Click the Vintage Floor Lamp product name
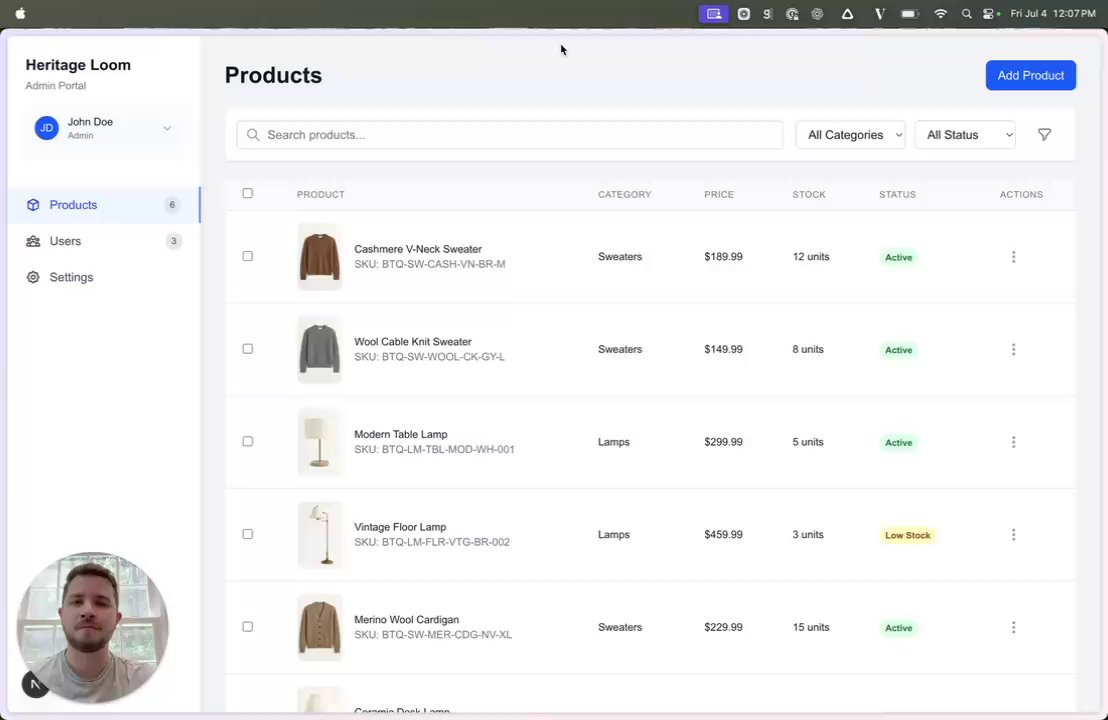The height and width of the screenshot is (720, 1108). 400,526
